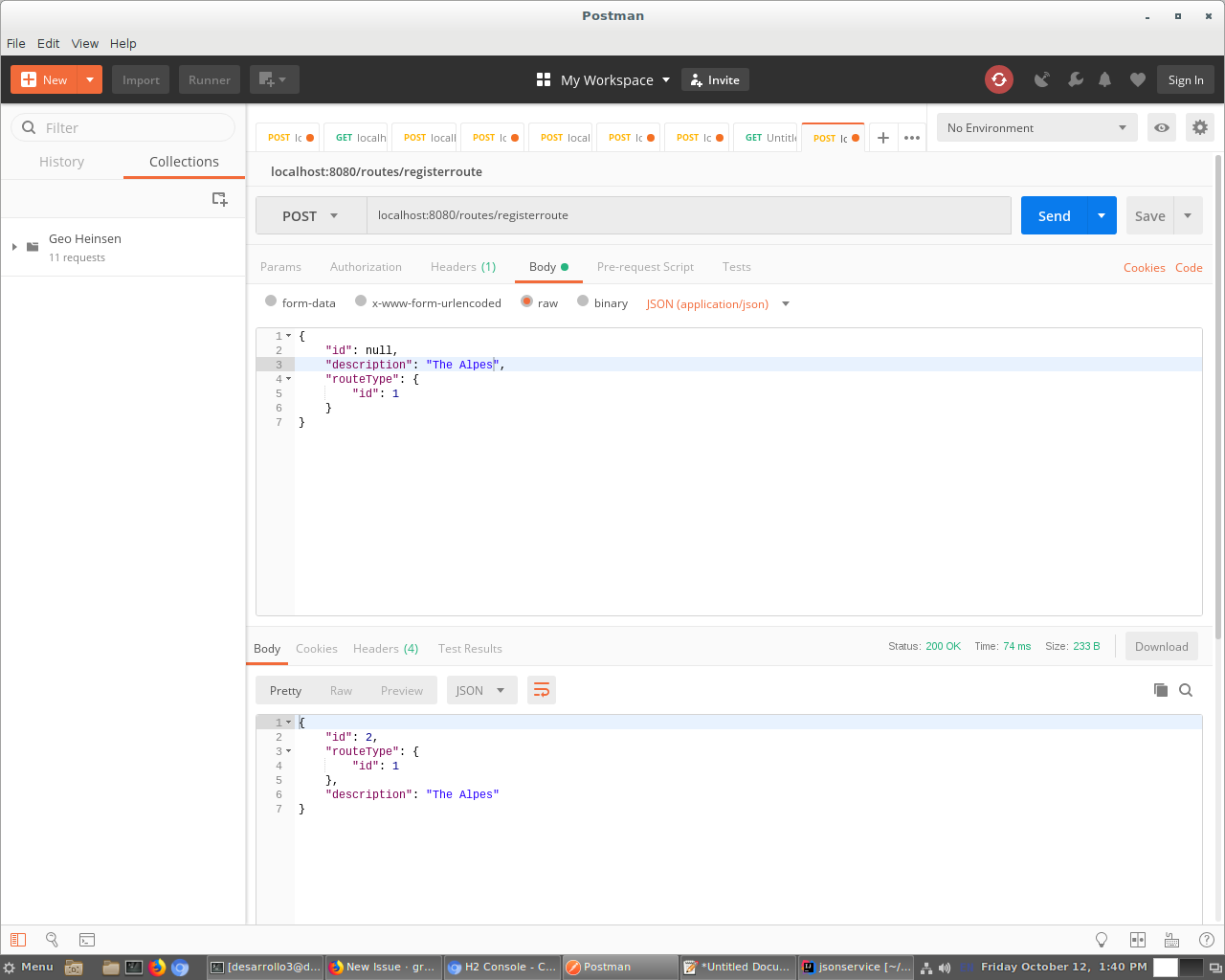Open Send button dropdown arrow
The width and height of the screenshot is (1225, 980).
(x=1102, y=215)
